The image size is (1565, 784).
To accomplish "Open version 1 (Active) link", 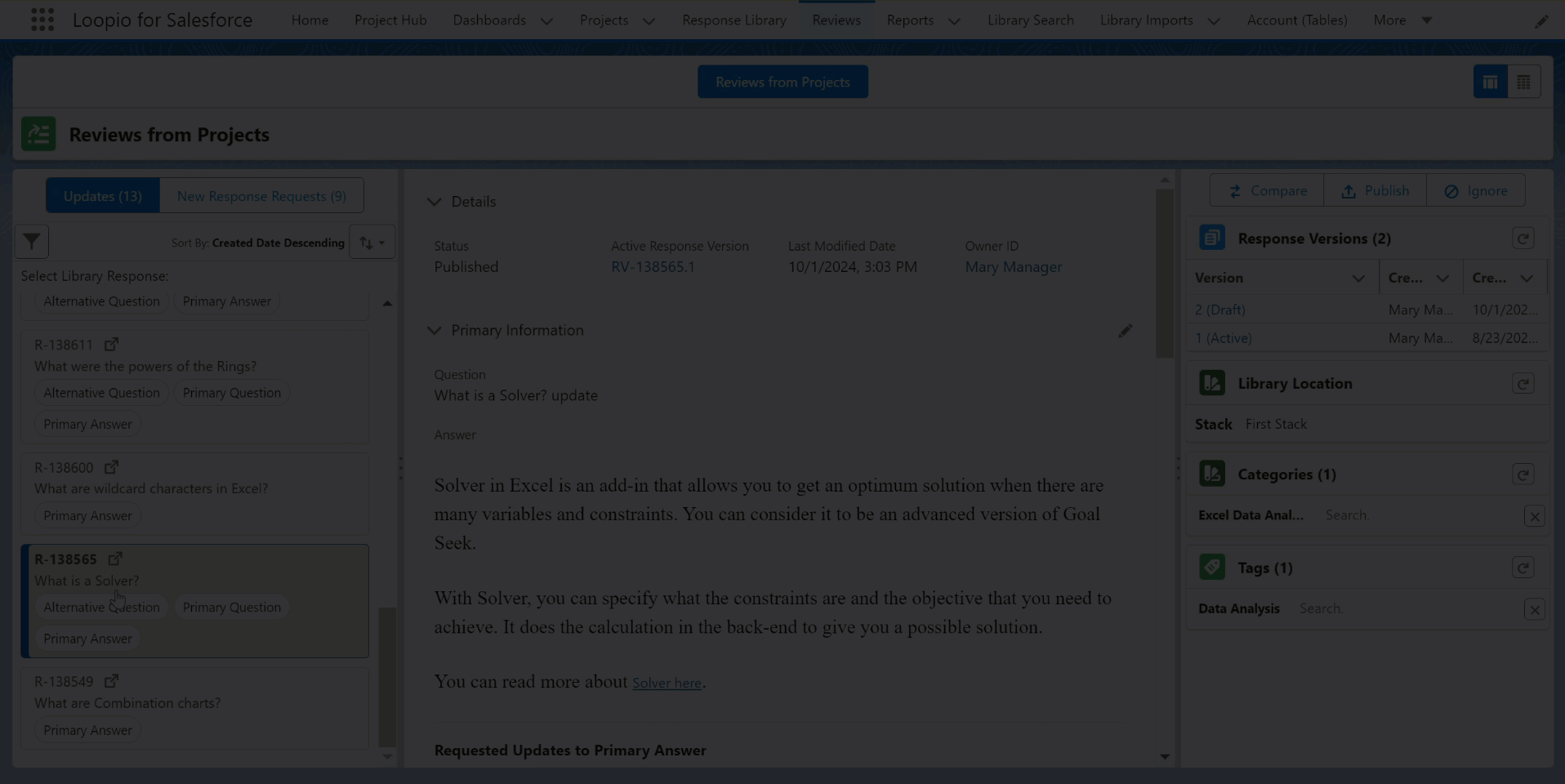I will (1223, 338).
